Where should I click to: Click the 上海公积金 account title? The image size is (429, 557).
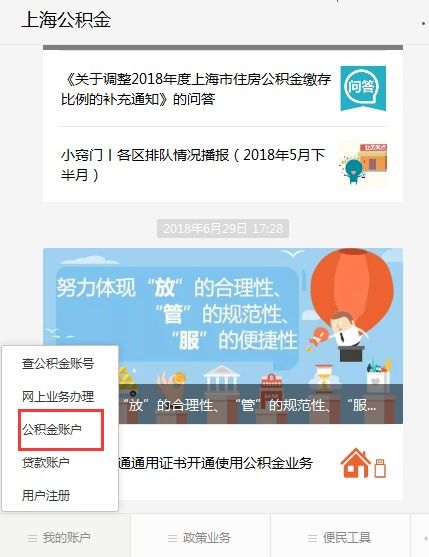66,19
